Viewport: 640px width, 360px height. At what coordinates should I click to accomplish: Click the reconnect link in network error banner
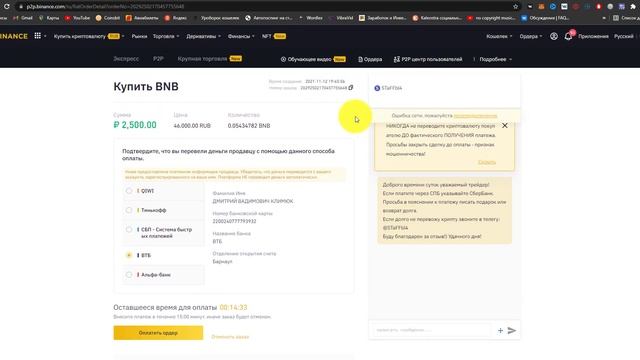tap(476, 116)
